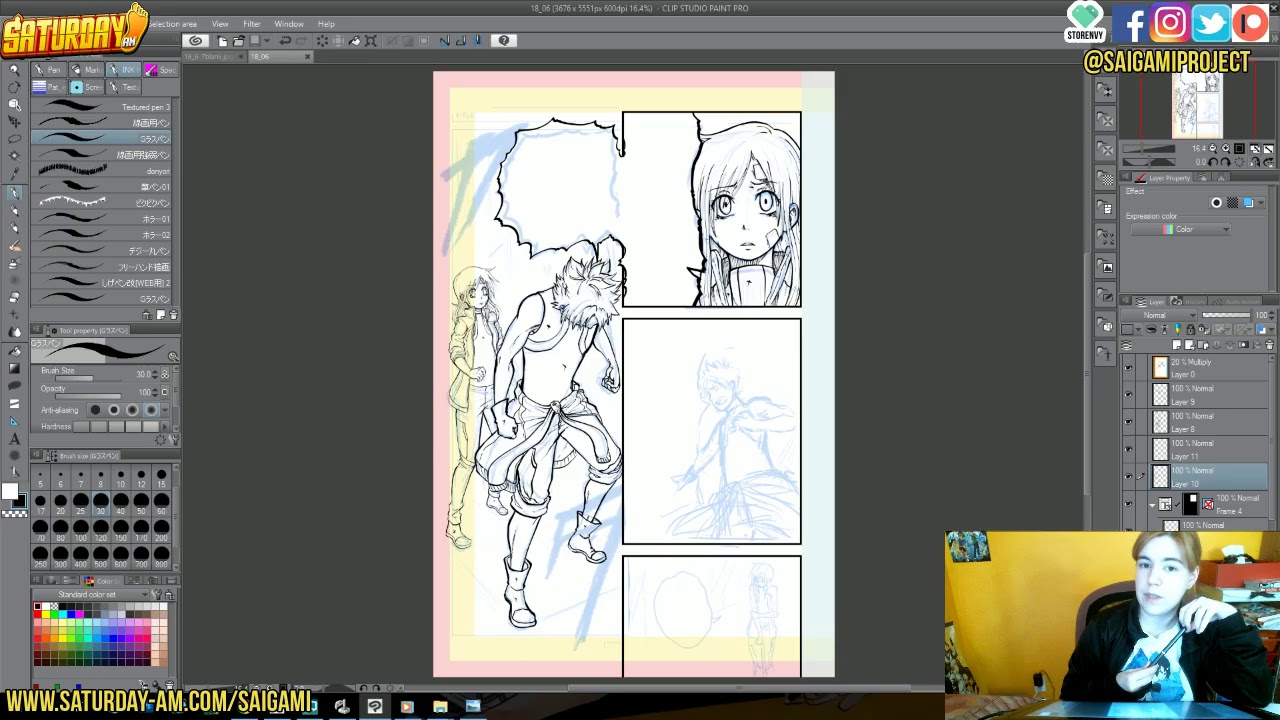
Task: Expand Frame 4 folder arrow
Action: [x=1152, y=505]
